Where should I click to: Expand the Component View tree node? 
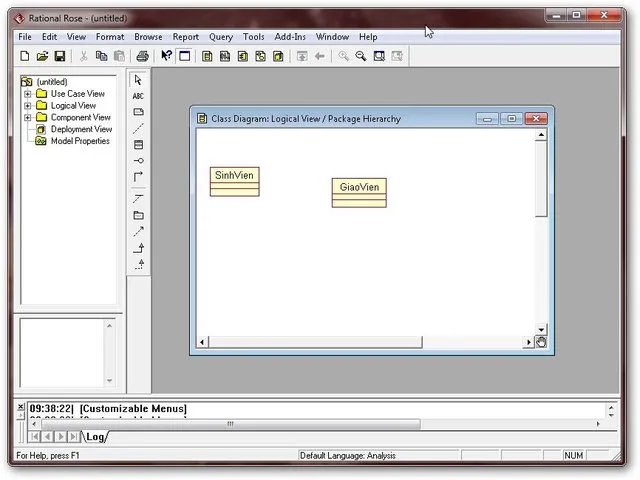tap(28, 118)
